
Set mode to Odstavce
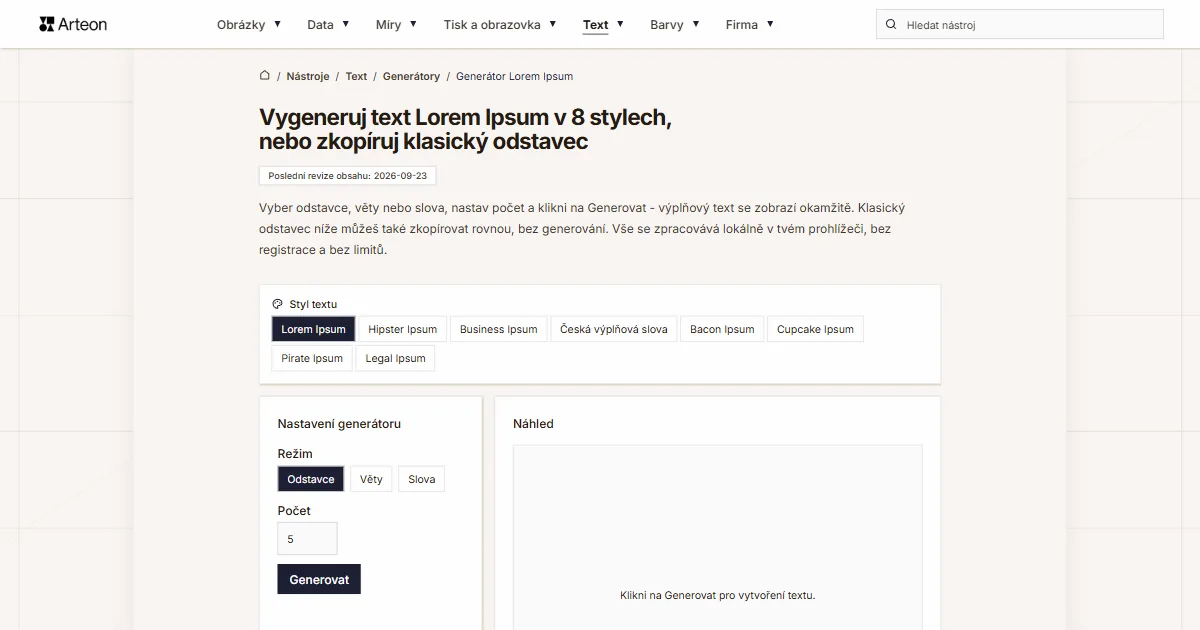click(x=311, y=479)
